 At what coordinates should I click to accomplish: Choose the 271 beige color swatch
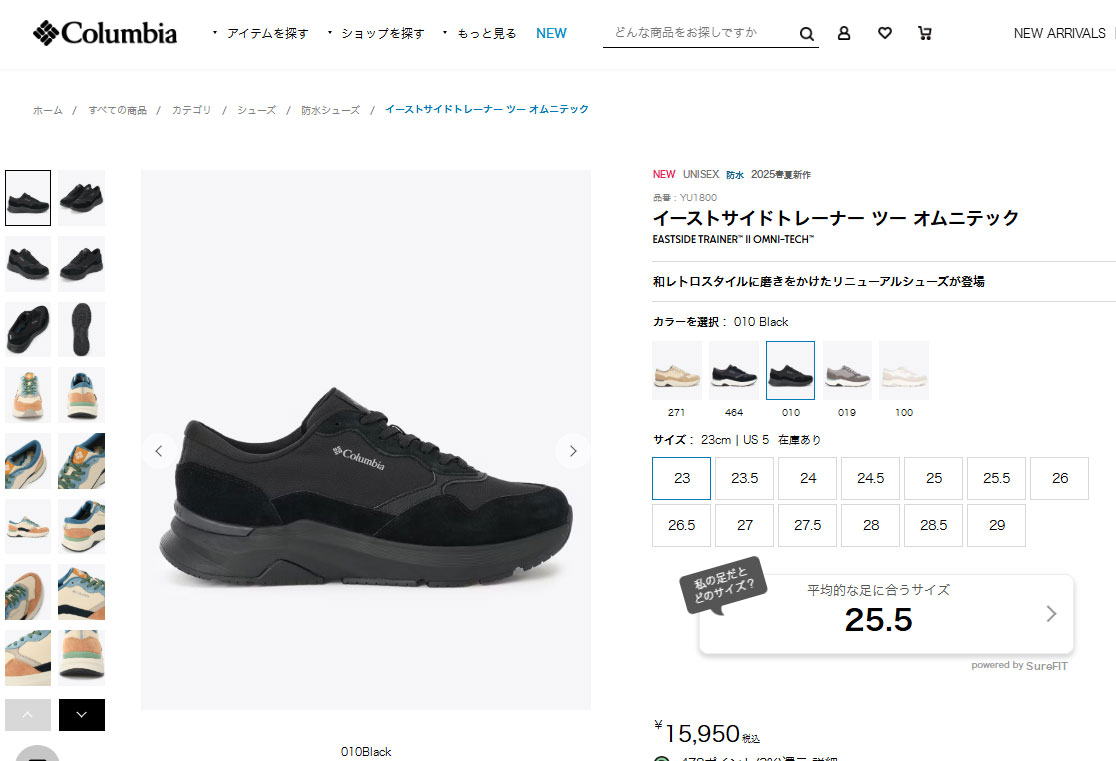[x=677, y=370]
